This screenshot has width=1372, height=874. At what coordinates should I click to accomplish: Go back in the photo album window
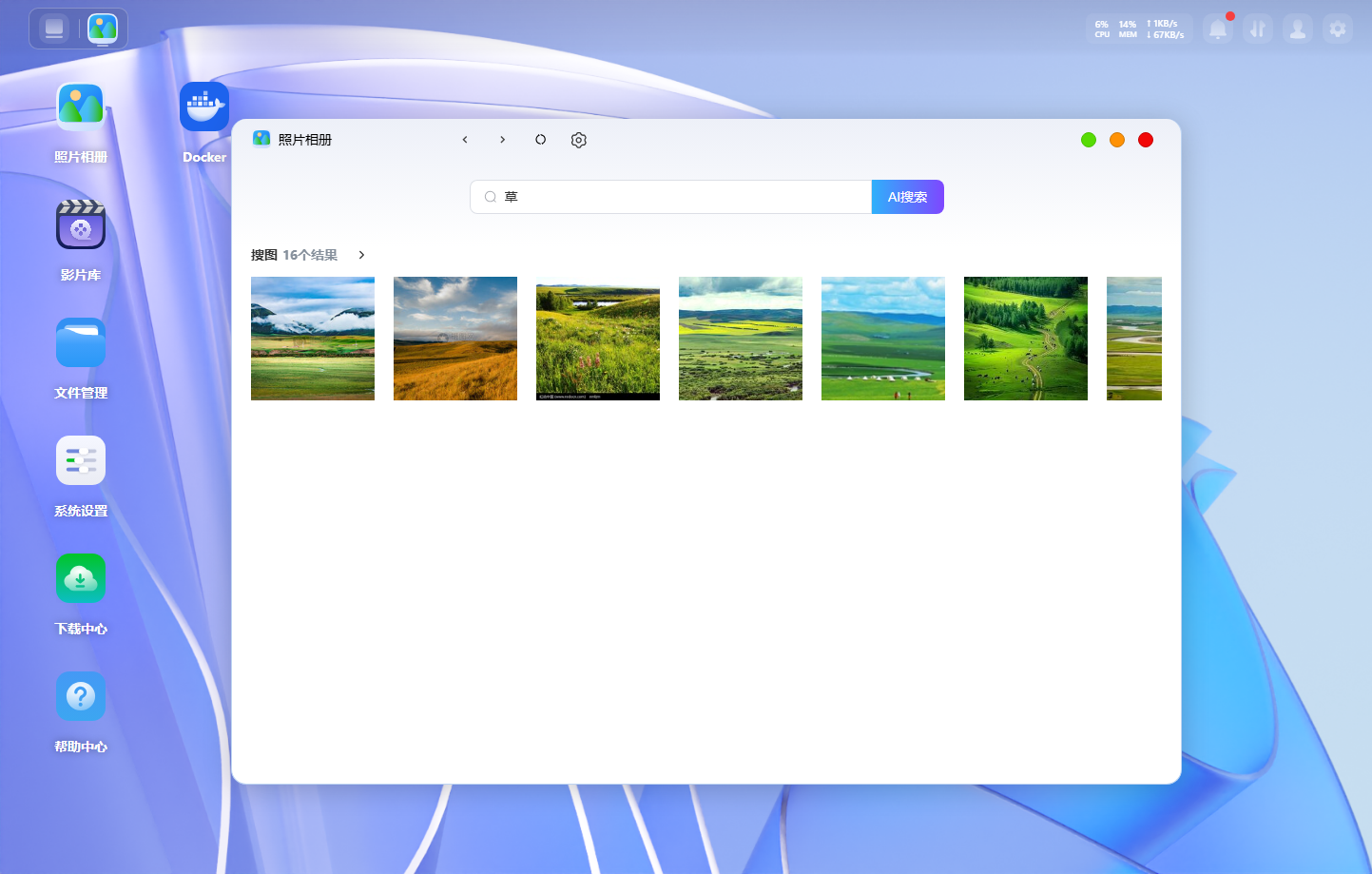coord(465,140)
